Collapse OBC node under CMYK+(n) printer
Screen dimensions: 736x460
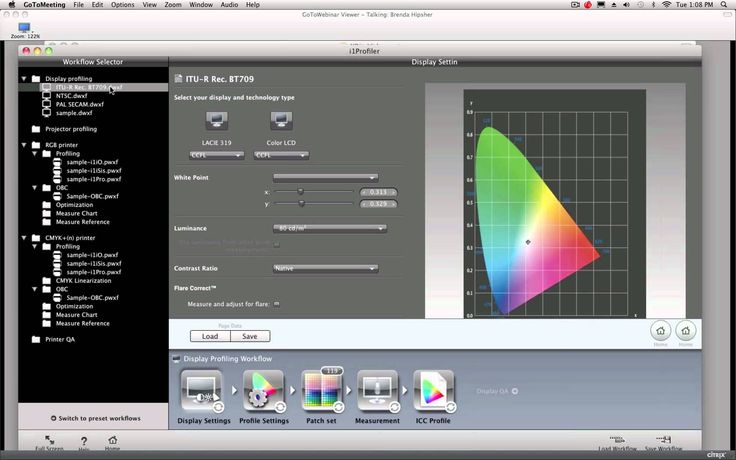pos(35,289)
